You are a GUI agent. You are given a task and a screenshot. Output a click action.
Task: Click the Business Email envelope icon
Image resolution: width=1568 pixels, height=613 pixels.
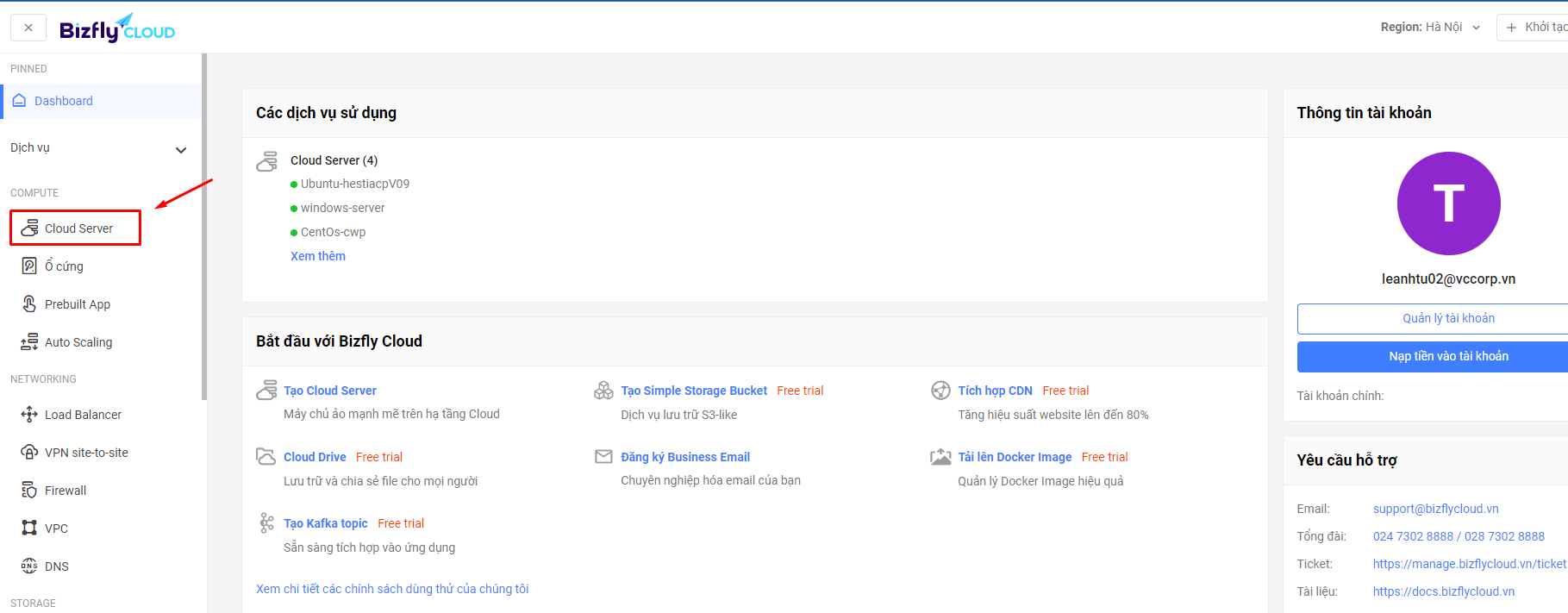(x=603, y=456)
